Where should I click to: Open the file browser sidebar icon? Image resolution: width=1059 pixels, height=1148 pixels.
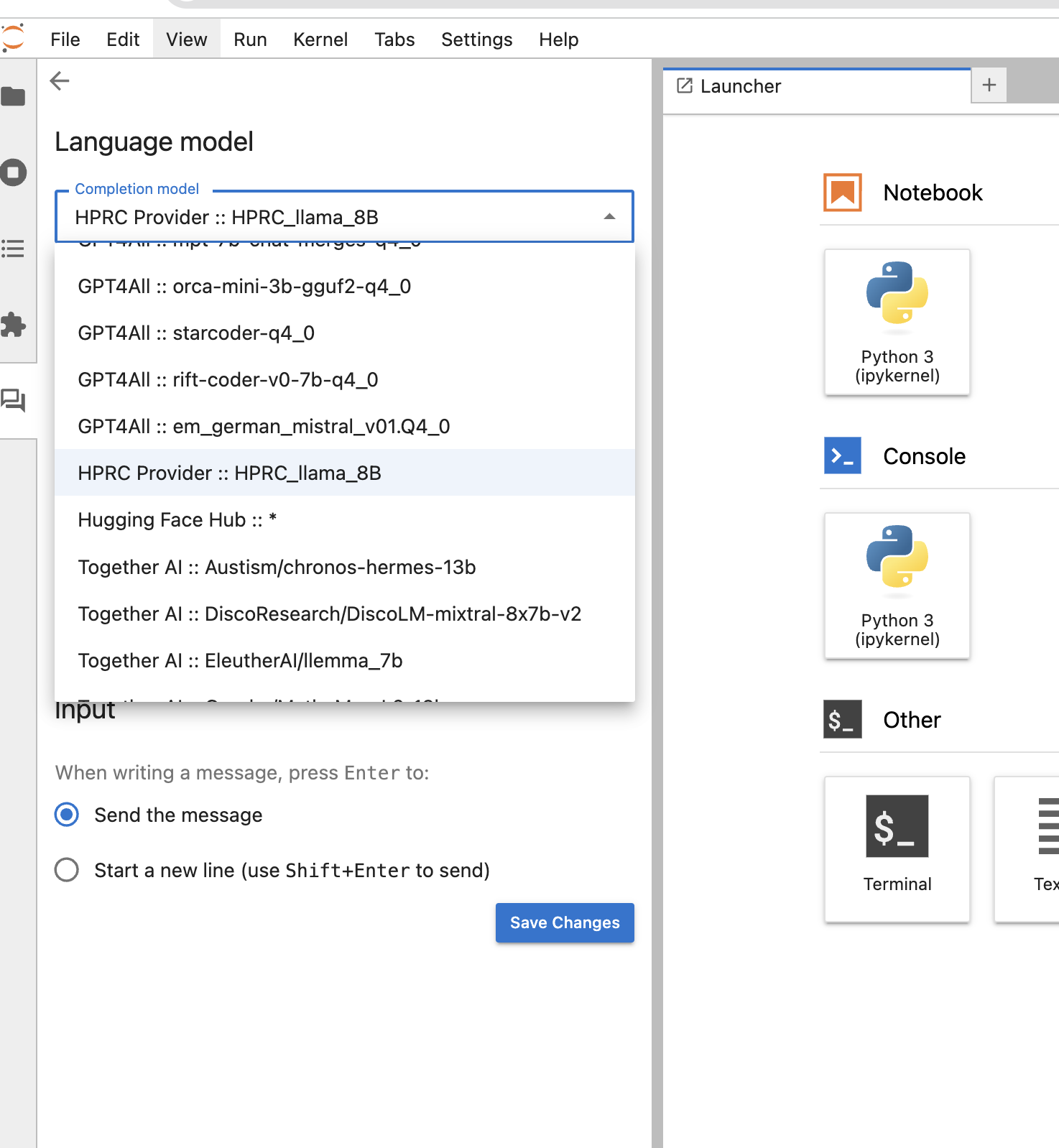[x=13, y=96]
